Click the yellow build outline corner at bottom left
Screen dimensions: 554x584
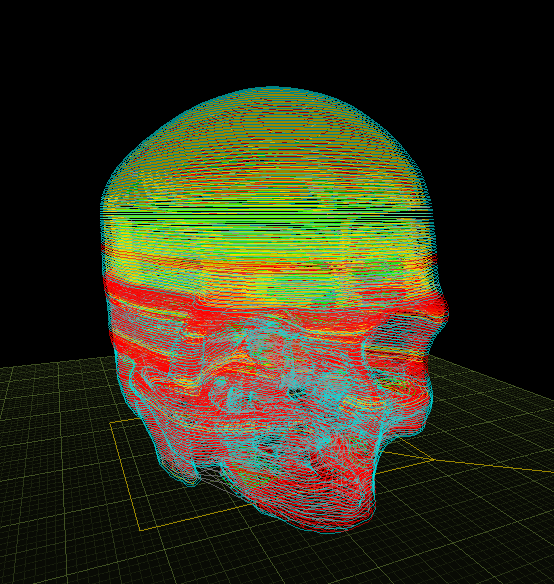click(x=140, y=529)
